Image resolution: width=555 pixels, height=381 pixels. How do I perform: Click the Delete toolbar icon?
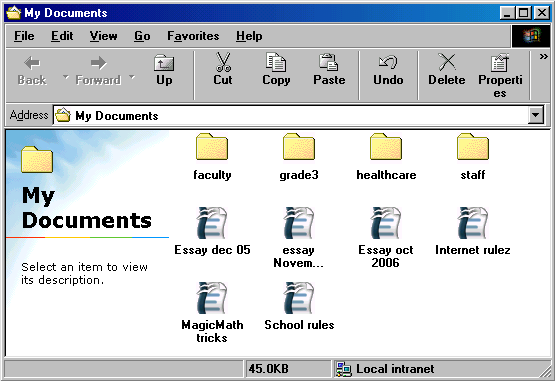(x=447, y=62)
